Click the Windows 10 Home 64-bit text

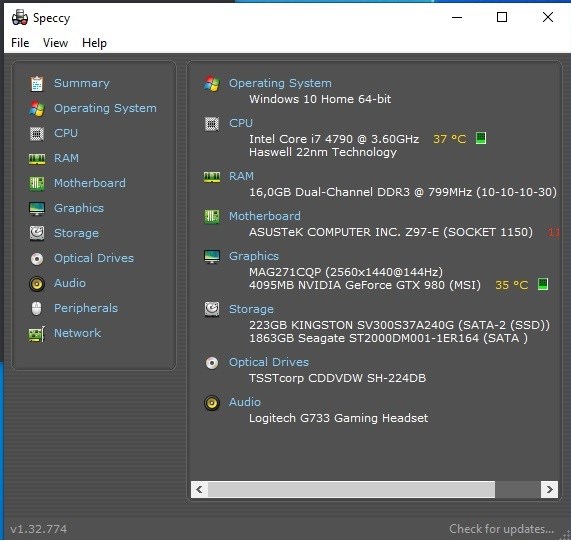pyautogui.click(x=320, y=99)
